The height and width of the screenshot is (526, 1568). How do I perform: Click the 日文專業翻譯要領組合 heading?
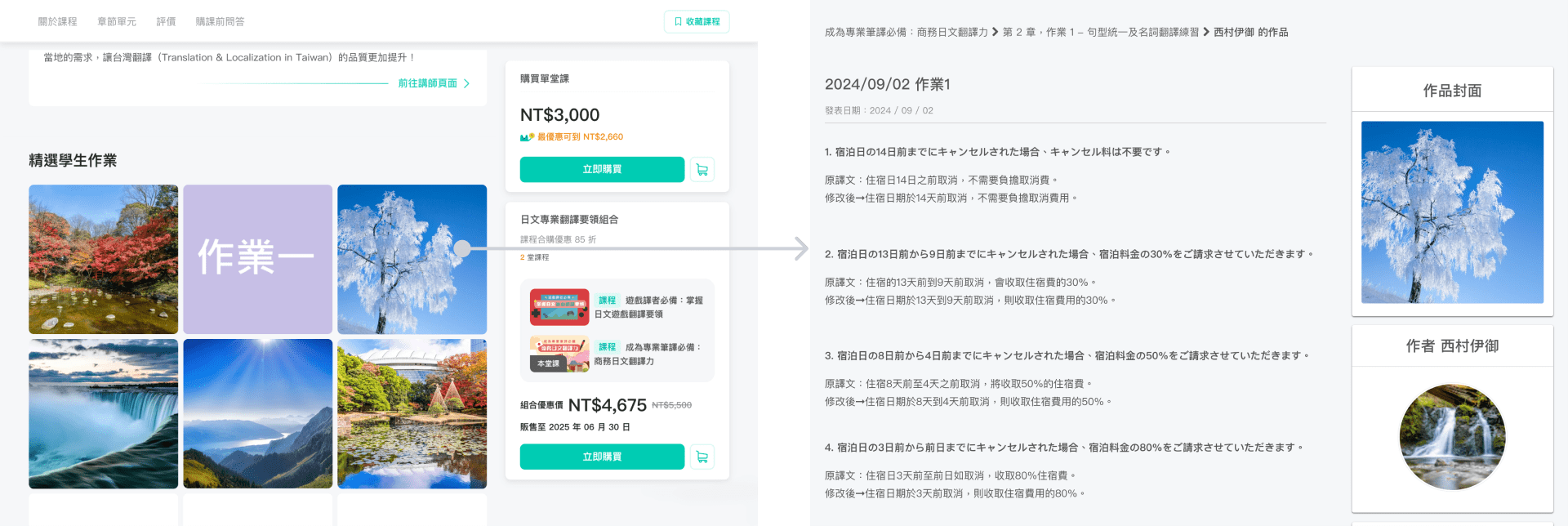pyautogui.click(x=569, y=220)
